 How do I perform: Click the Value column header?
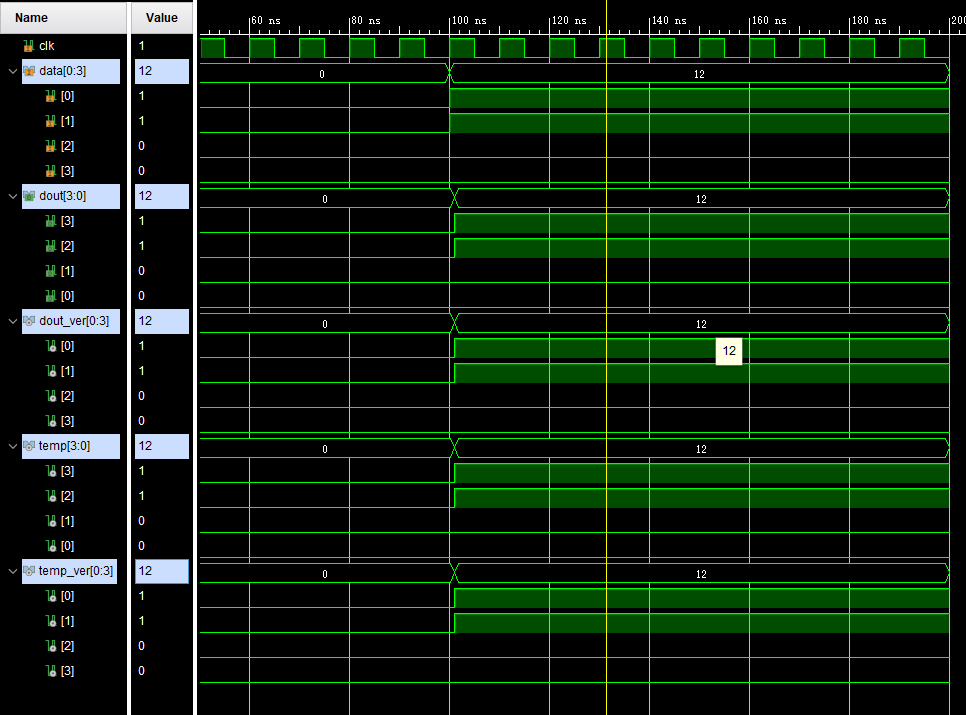click(x=161, y=18)
